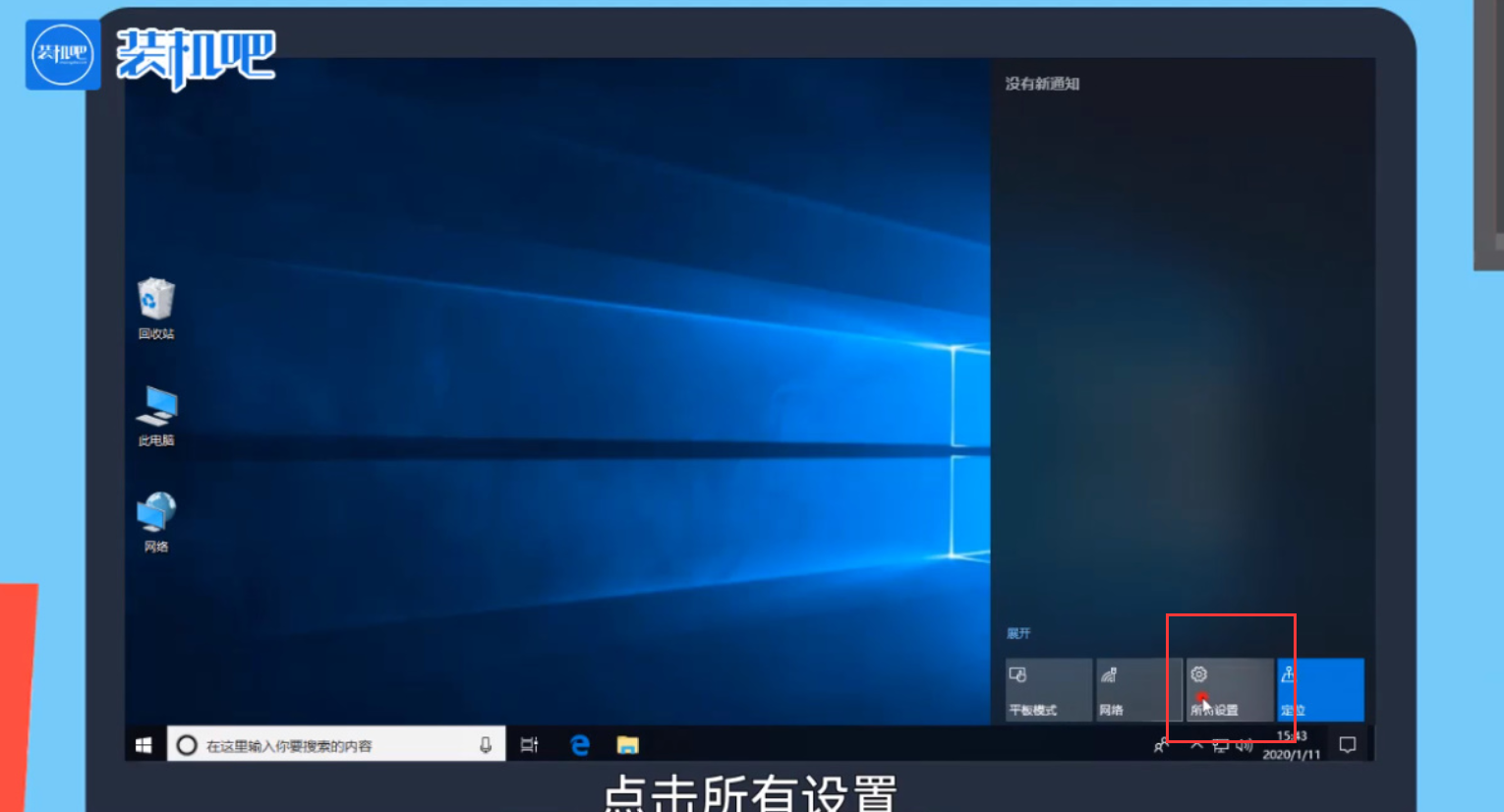Toggle the 定位 location tile
The height and width of the screenshot is (812, 1504).
pyautogui.click(x=1320, y=690)
